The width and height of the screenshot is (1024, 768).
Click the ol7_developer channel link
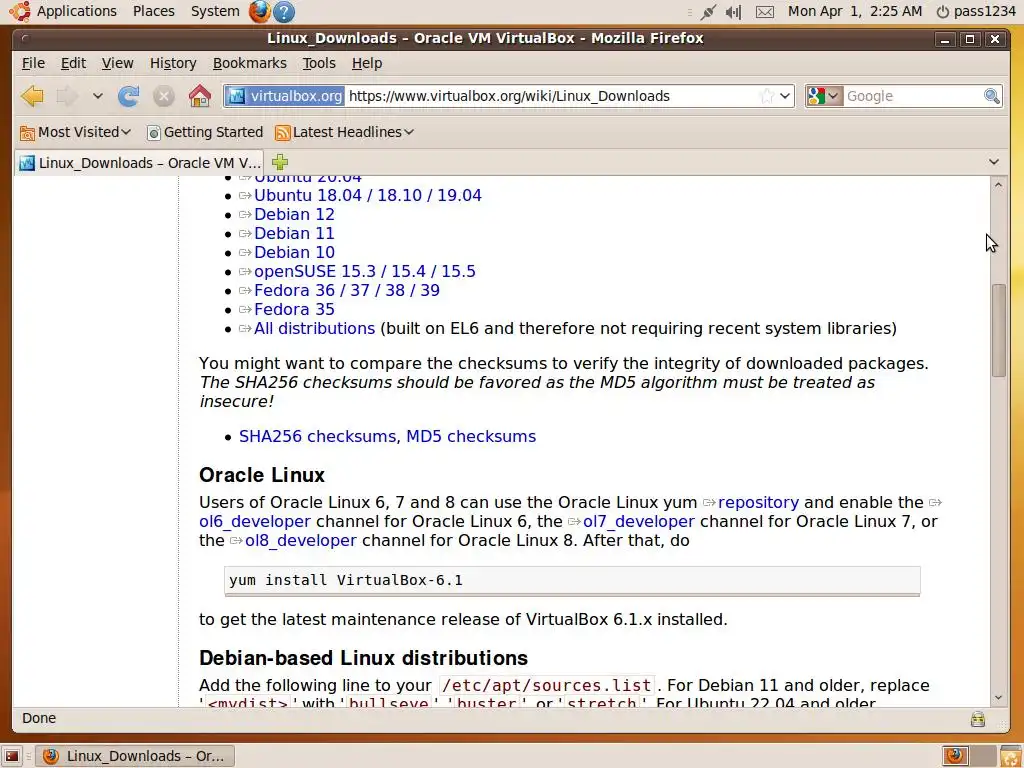[x=639, y=521]
